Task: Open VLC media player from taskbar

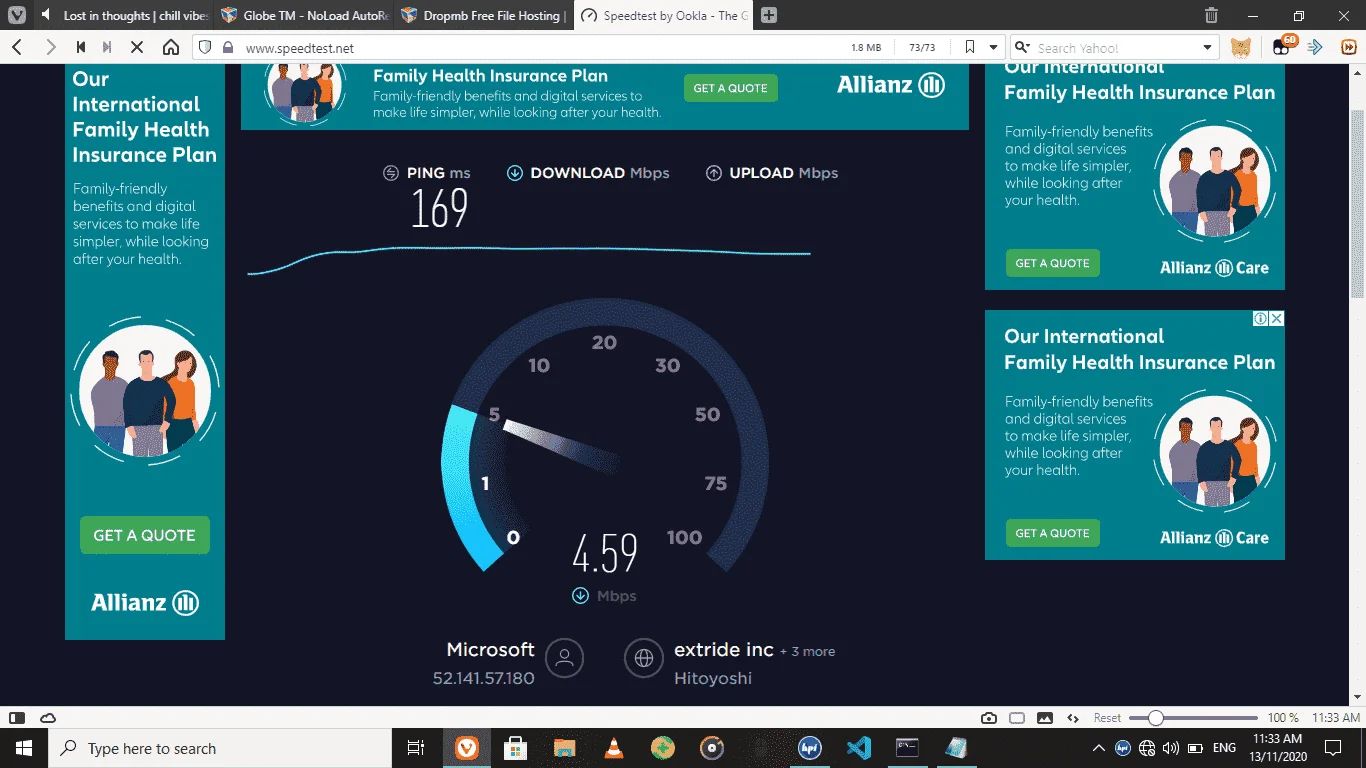Action: pyautogui.click(x=614, y=748)
